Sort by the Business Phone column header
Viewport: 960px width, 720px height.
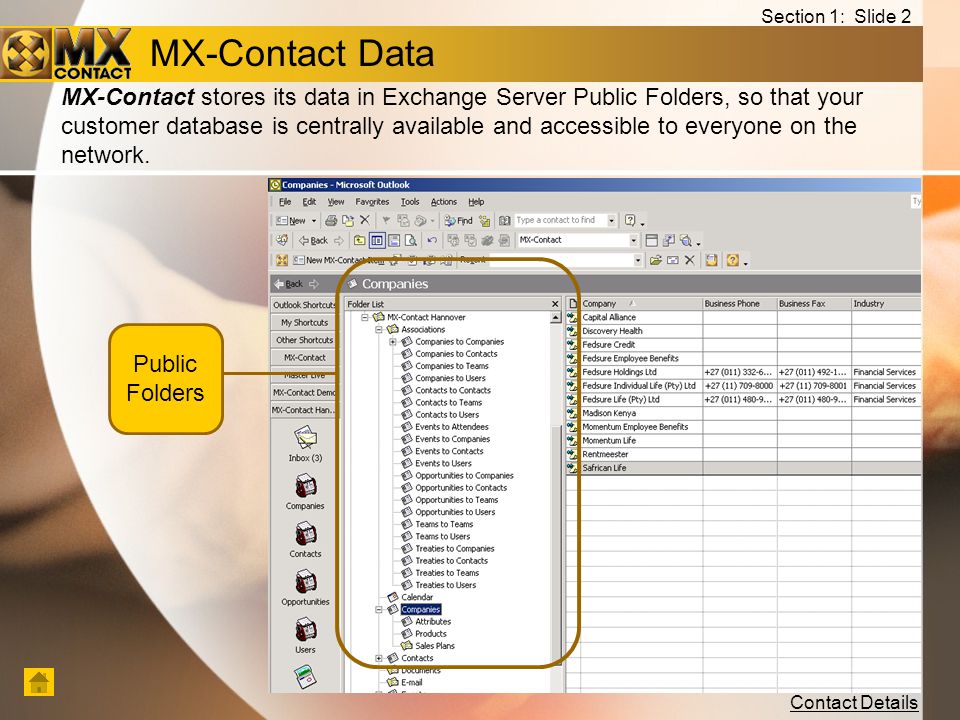tap(740, 304)
